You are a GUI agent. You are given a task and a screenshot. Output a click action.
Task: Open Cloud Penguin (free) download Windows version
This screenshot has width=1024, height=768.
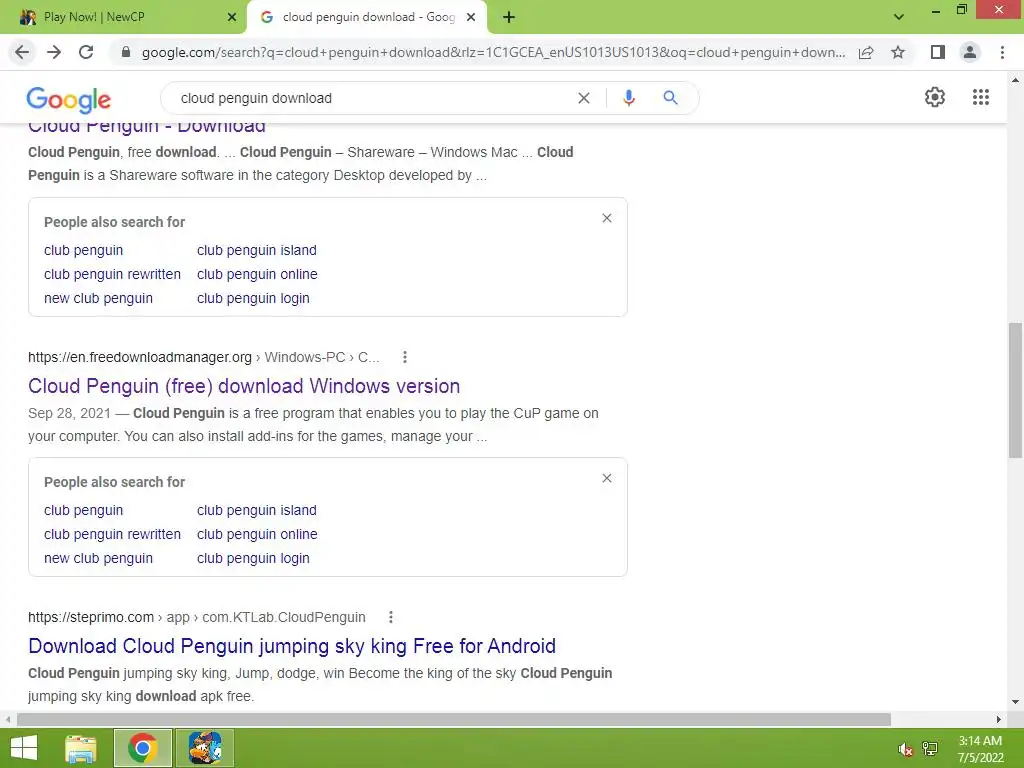pyautogui.click(x=244, y=386)
